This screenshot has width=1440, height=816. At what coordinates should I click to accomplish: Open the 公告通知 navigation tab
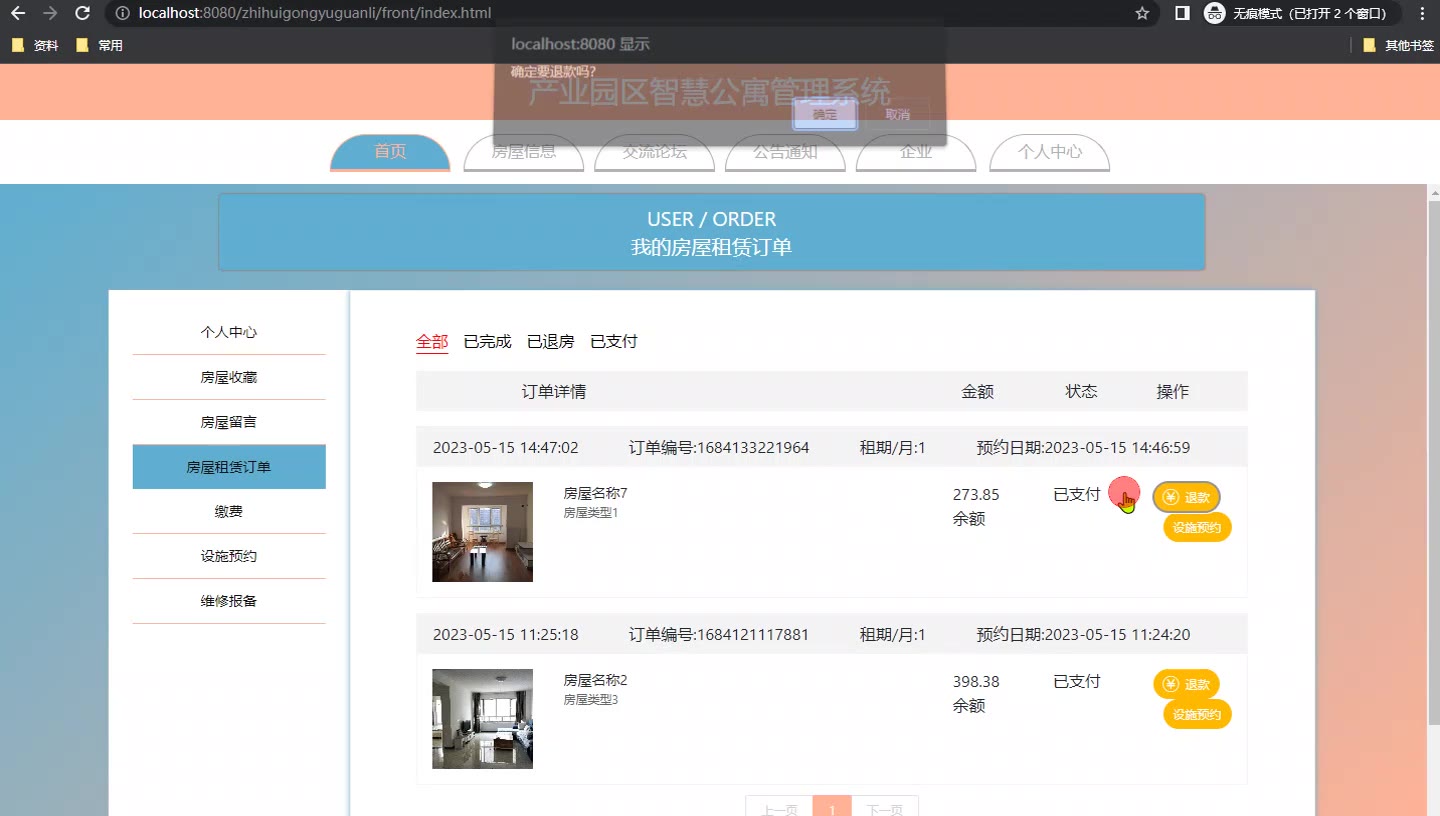[x=786, y=152]
